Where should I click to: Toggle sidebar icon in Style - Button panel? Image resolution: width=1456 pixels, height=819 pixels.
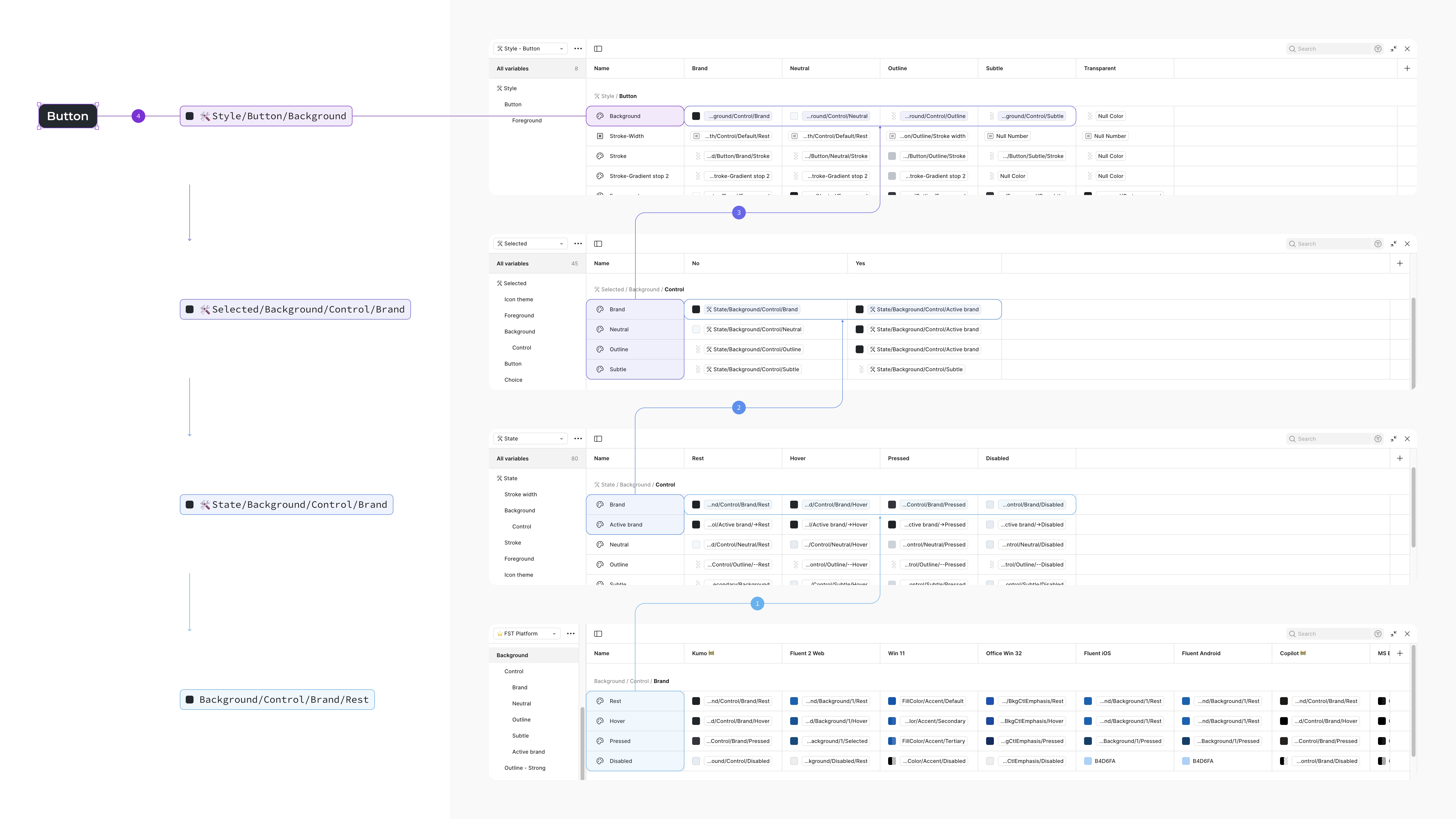click(x=598, y=49)
